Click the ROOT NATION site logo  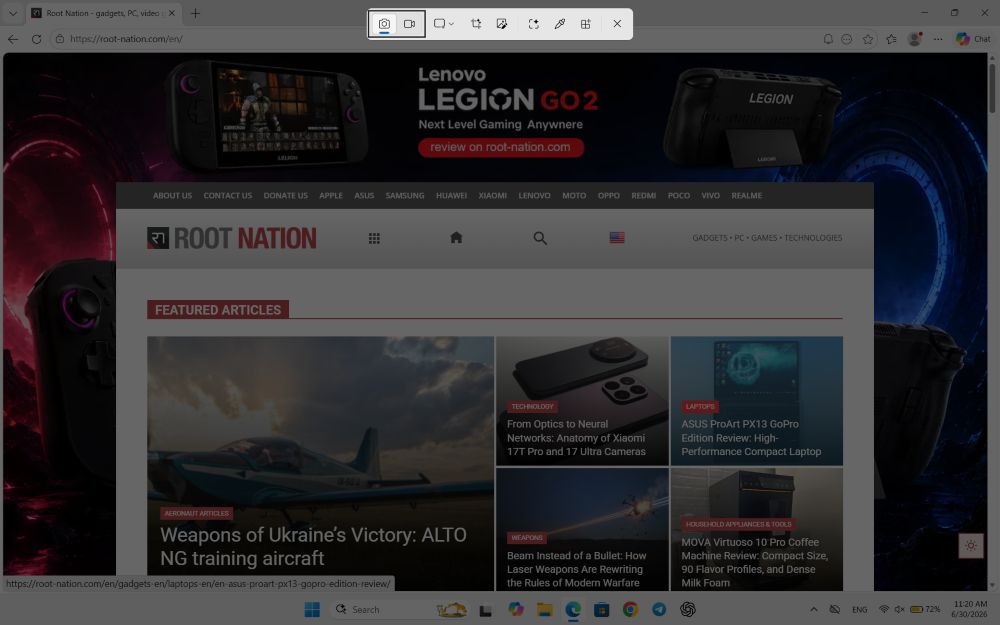tap(232, 239)
